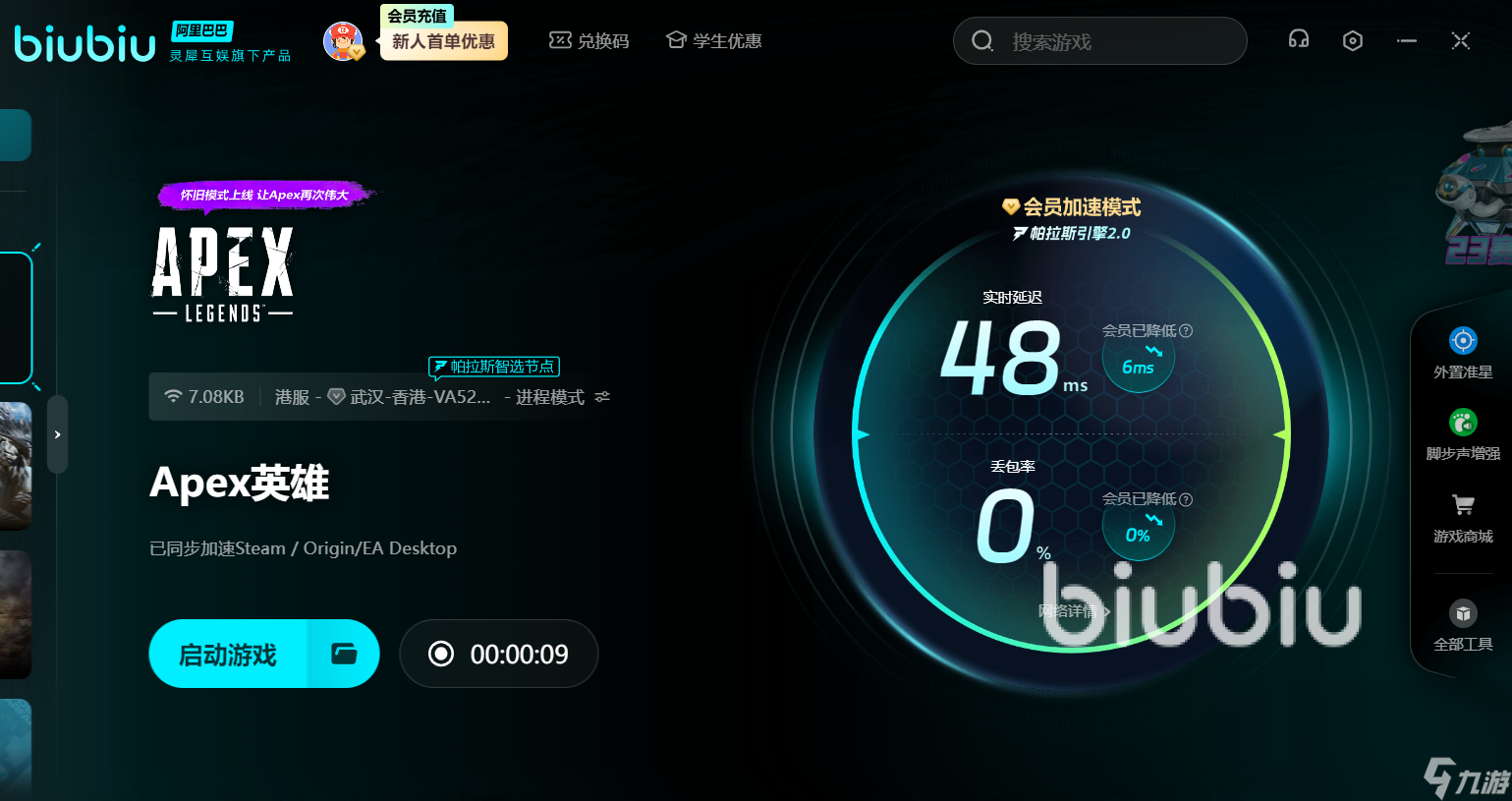Image resolution: width=1512 pixels, height=801 pixels.
Task: Change the 港服 server region
Action: click(292, 397)
